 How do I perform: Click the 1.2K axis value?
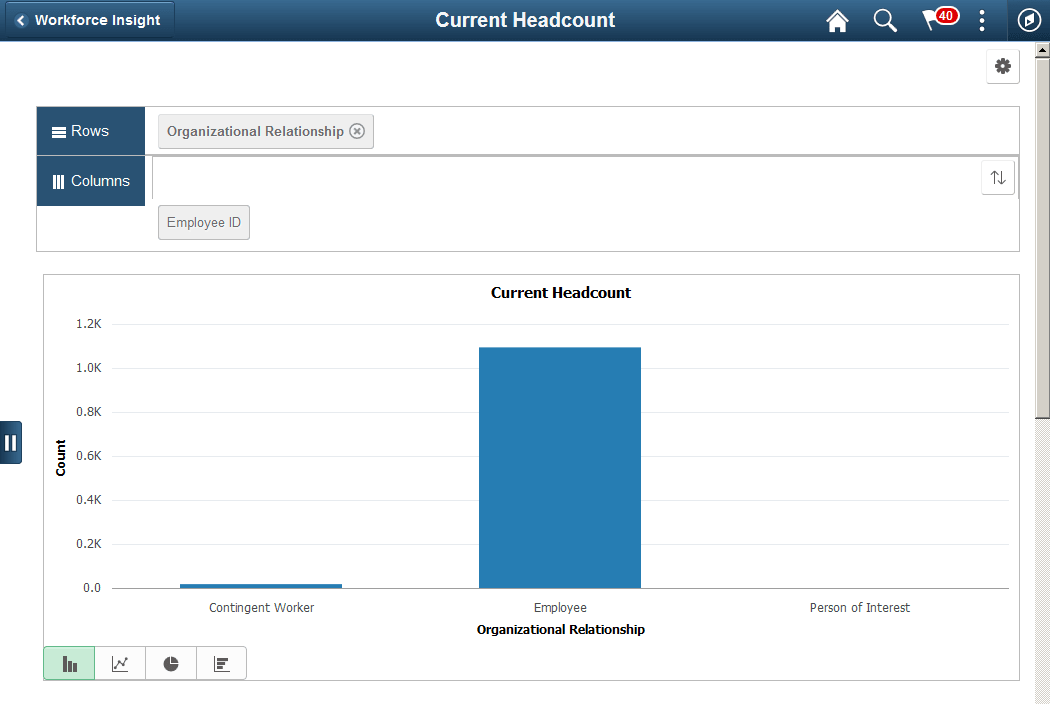[x=88, y=324]
